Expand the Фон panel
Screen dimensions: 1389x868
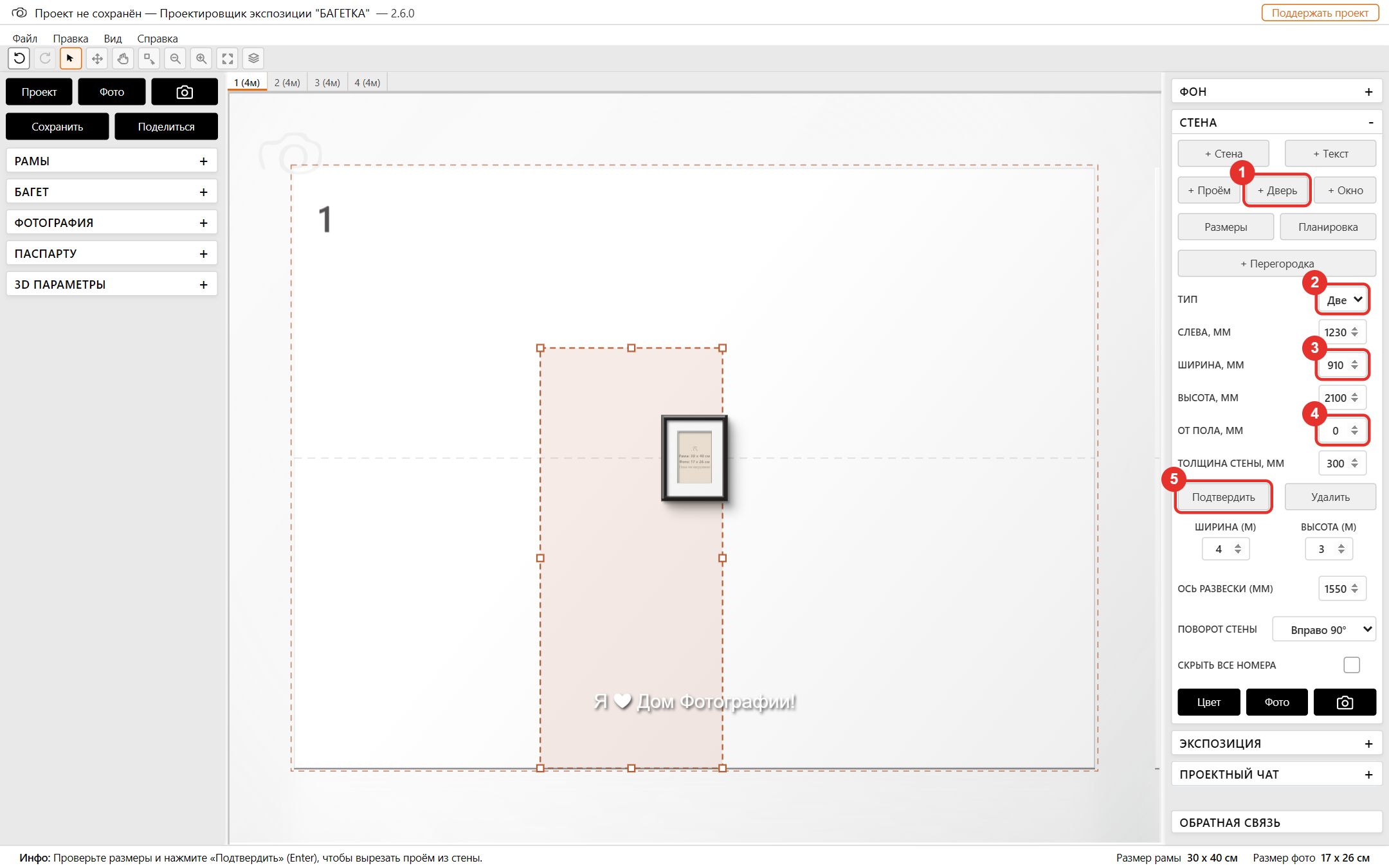pos(1276,91)
